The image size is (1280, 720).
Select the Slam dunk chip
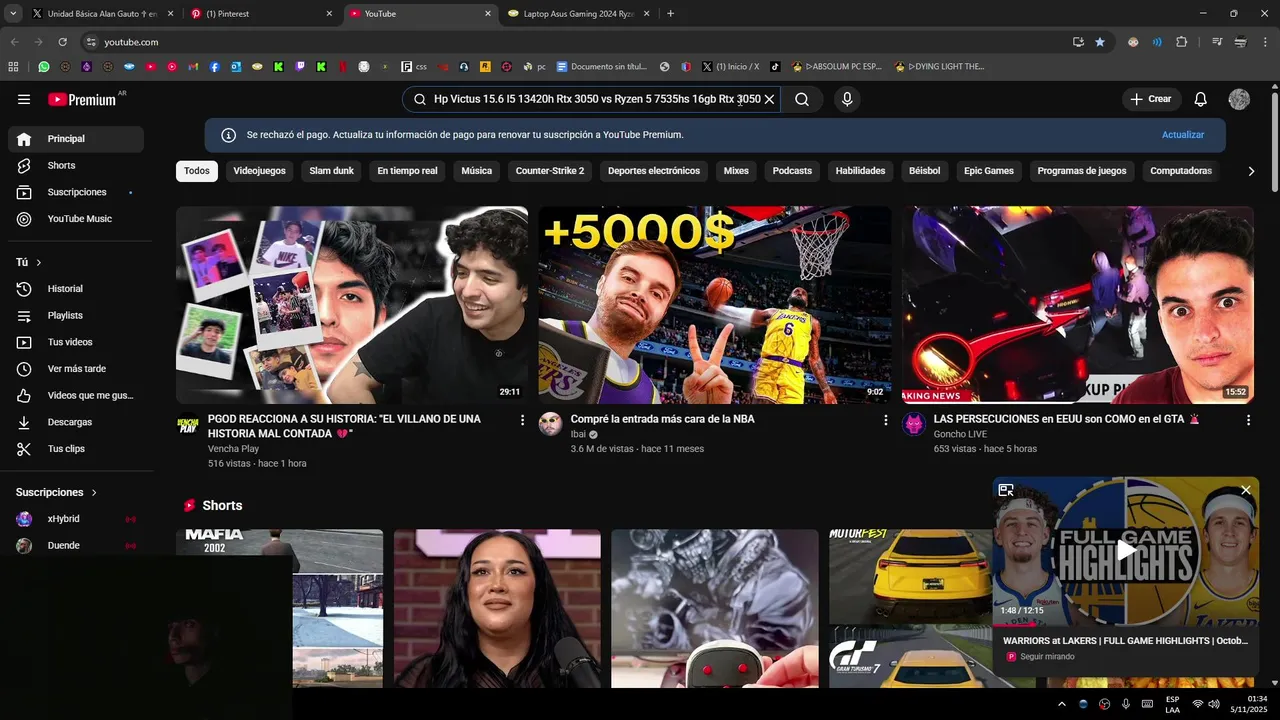pos(331,171)
